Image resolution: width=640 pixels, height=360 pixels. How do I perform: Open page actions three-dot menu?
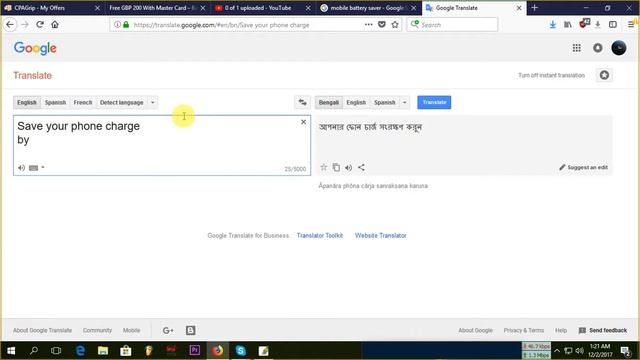click(369, 24)
